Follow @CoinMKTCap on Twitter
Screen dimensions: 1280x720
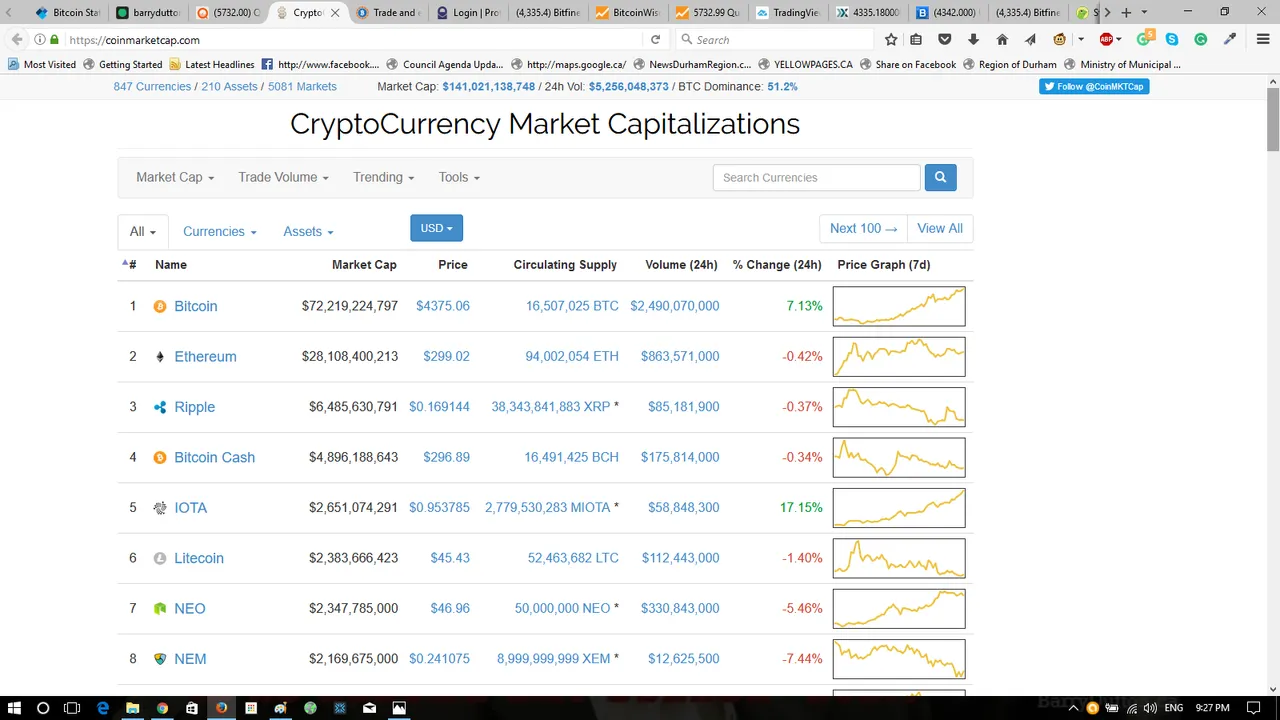[1094, 86]
